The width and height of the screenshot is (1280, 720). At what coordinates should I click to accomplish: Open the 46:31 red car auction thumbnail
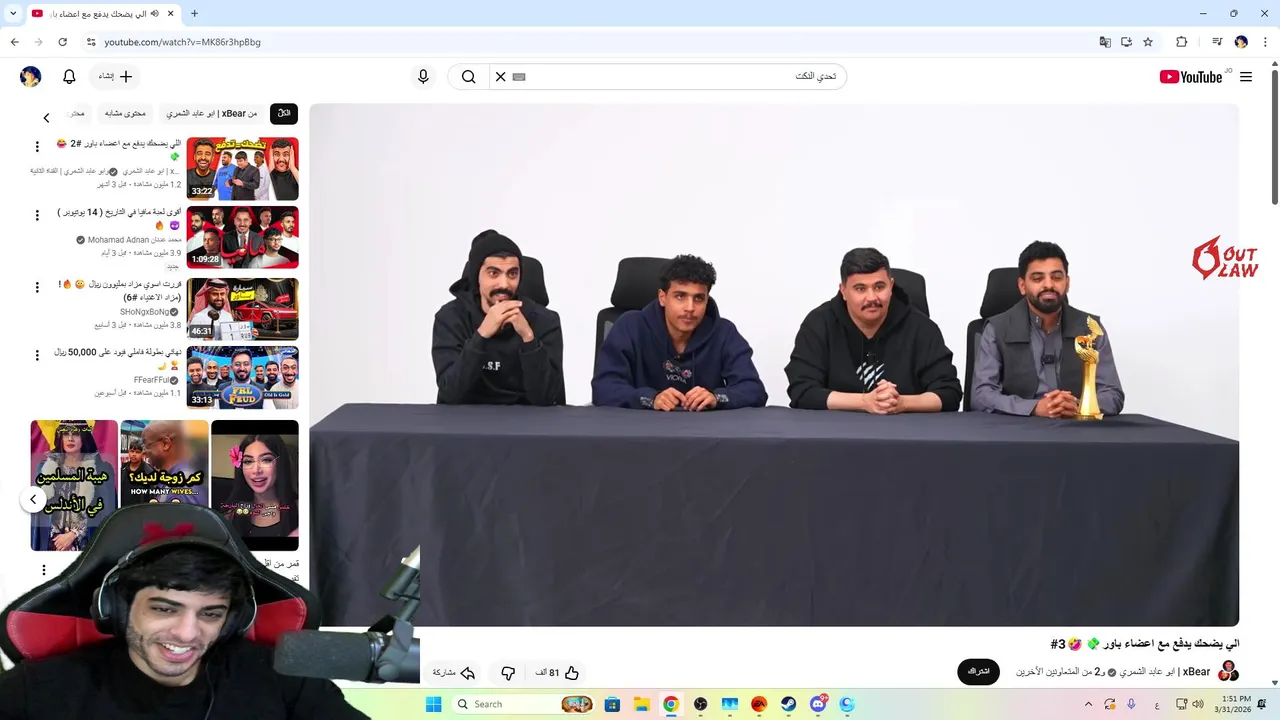point(242,309)
